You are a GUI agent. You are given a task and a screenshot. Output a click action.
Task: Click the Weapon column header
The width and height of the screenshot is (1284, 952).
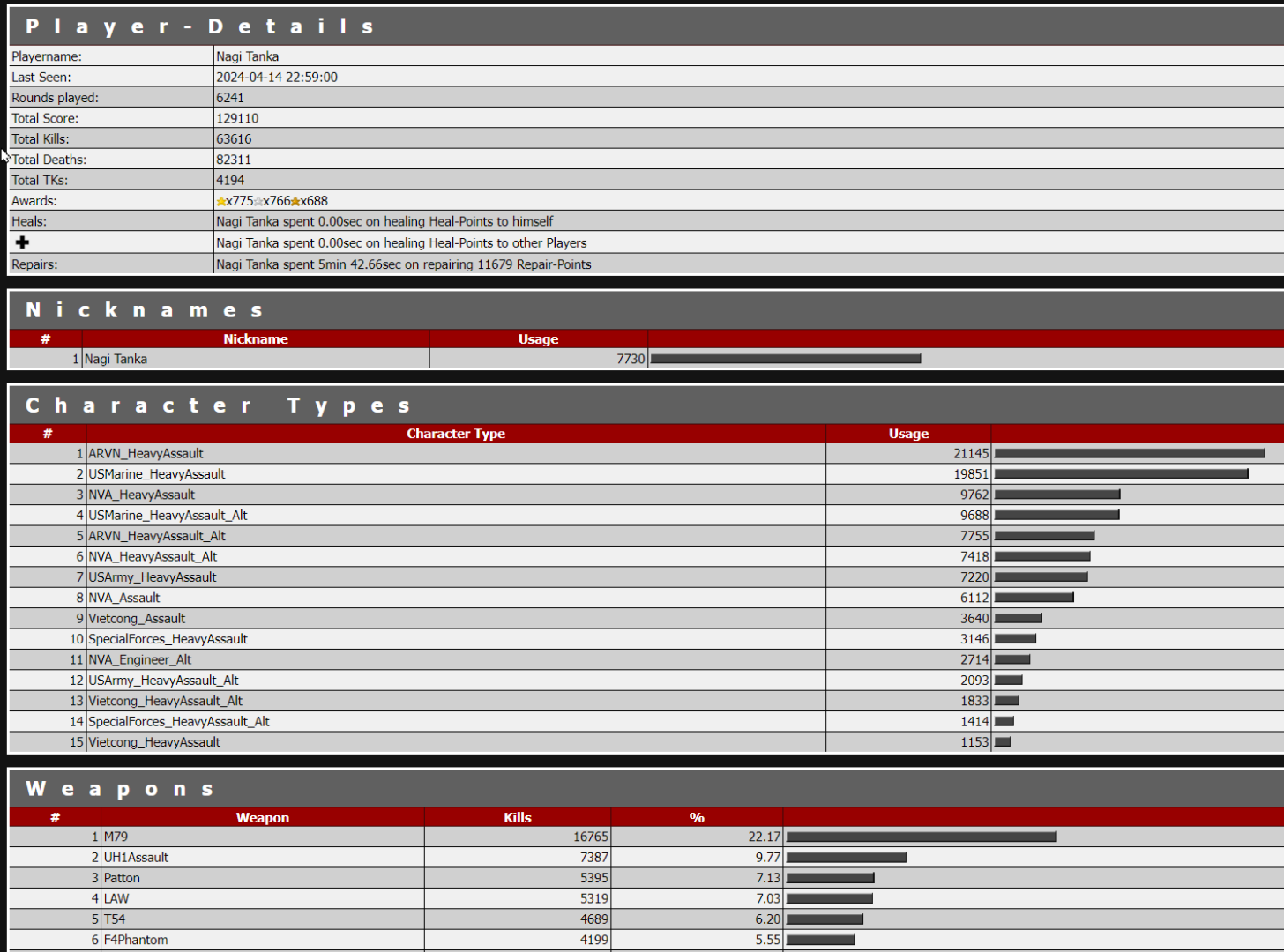click(x=262, y=818)
